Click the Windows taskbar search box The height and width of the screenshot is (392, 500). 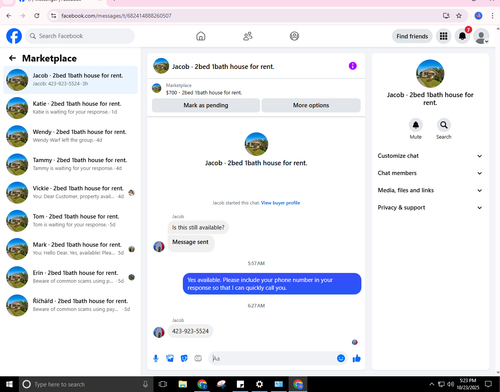click(86, 384)
